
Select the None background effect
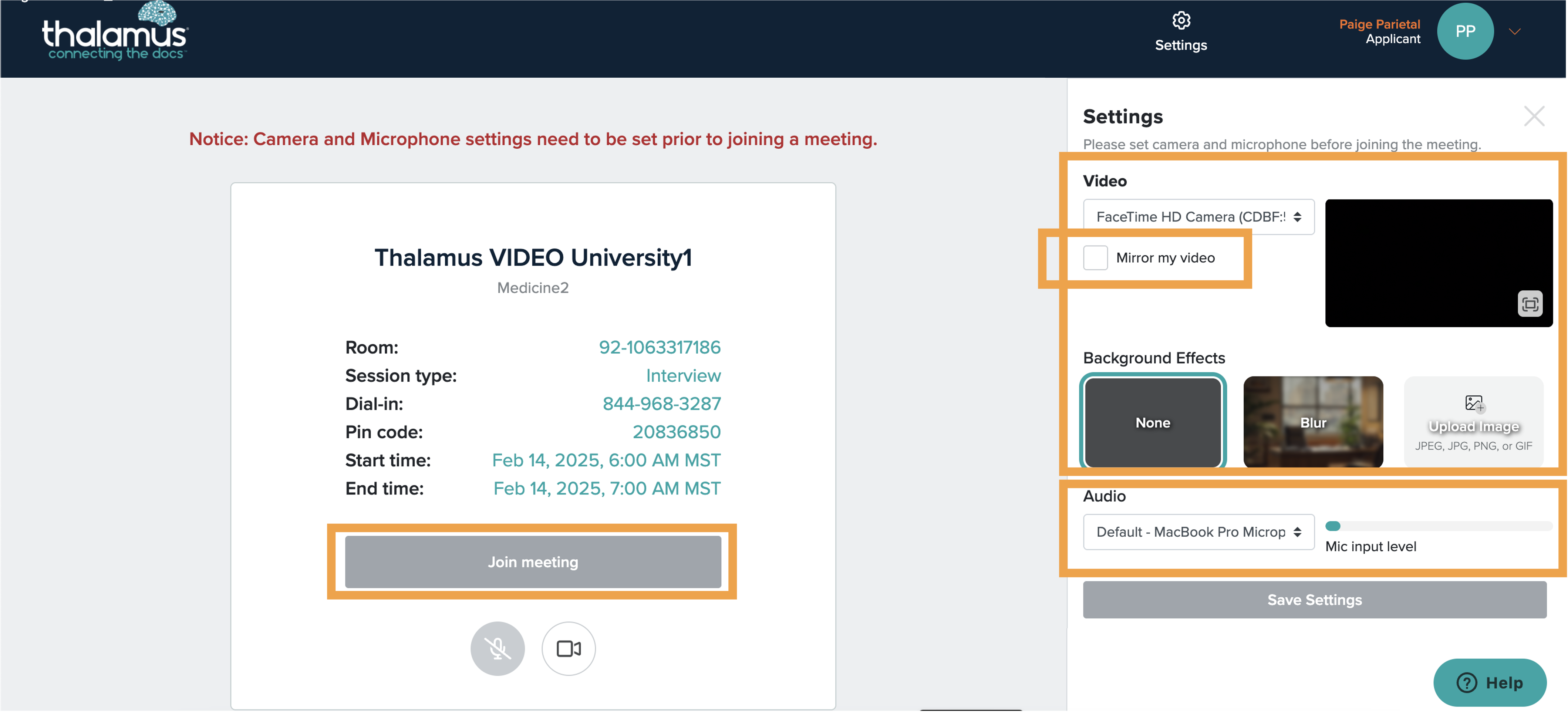(1152, 422)
